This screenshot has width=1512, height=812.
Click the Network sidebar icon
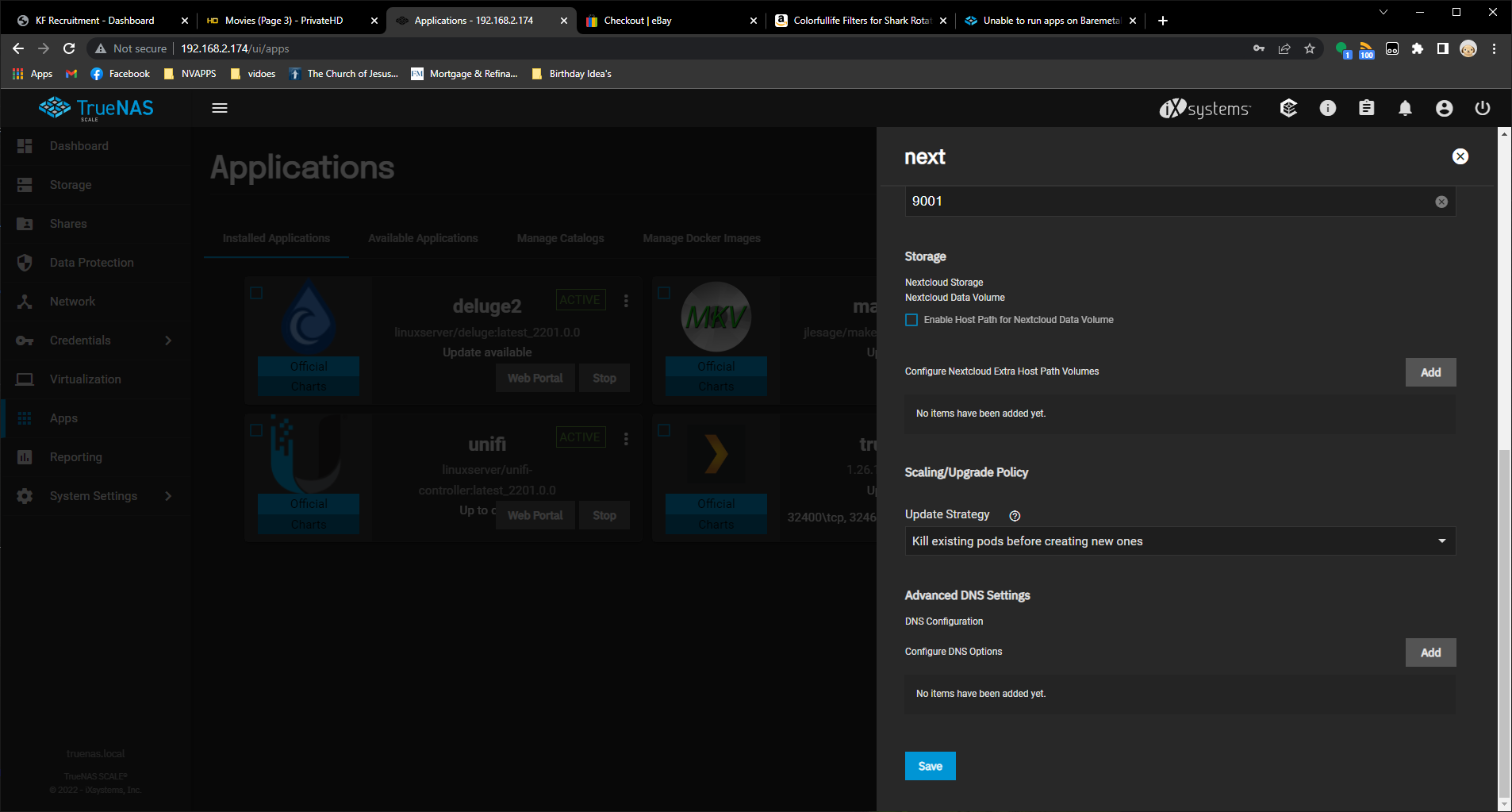[x=25, y=302]
